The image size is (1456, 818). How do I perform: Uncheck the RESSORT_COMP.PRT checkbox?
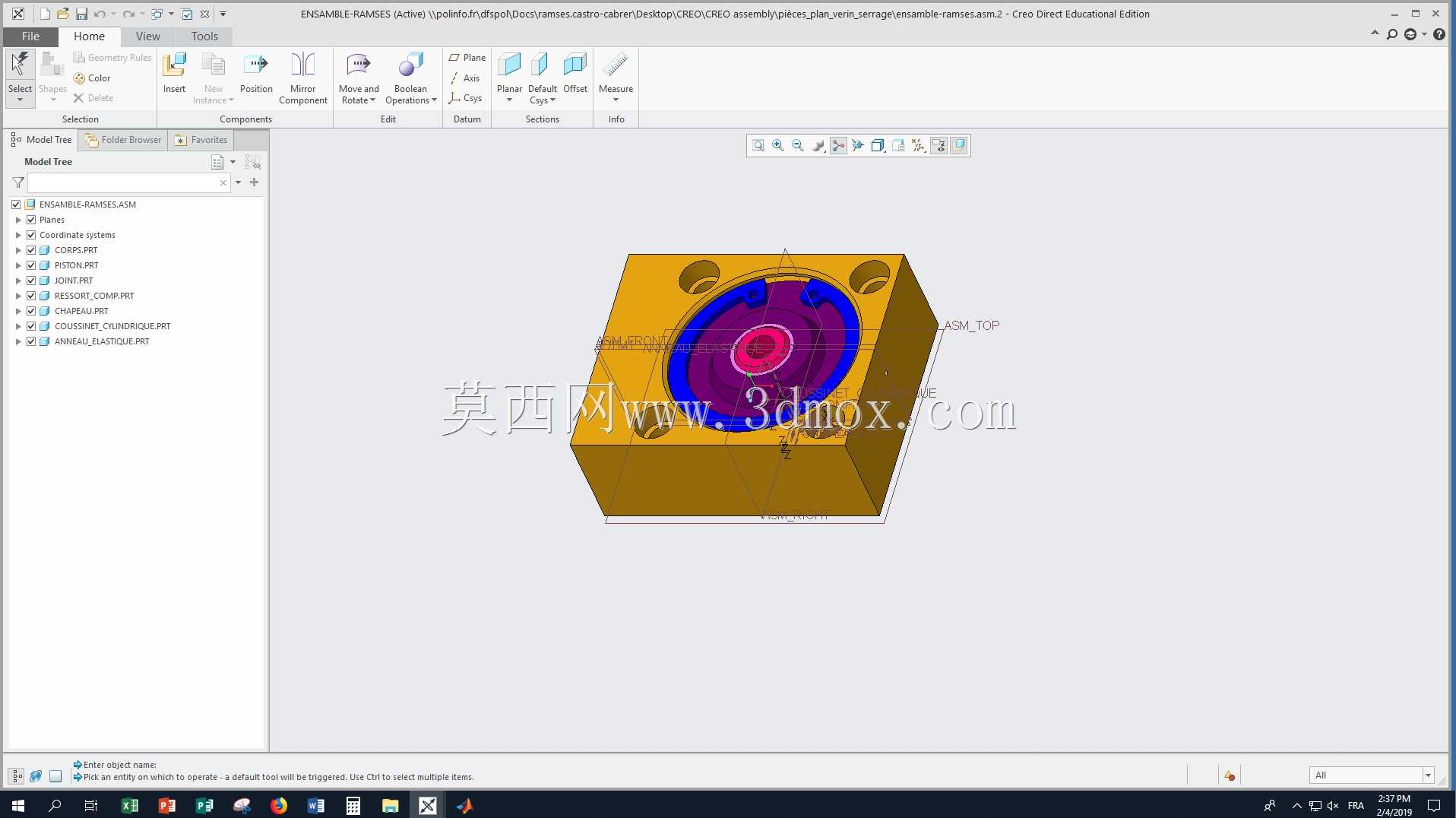(x=31, y=296)
